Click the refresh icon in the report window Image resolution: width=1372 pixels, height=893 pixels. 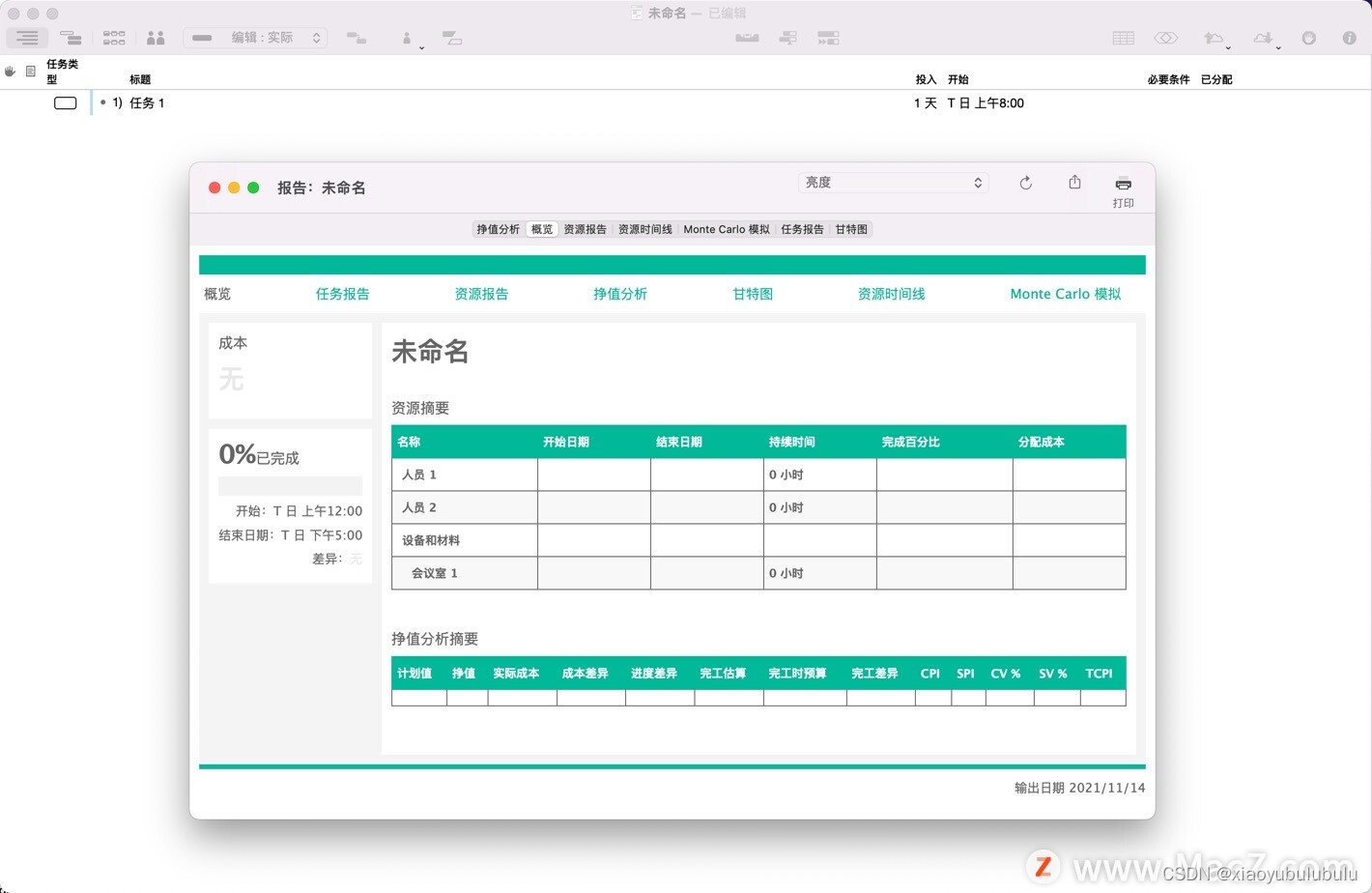(x=1025, y=183)
